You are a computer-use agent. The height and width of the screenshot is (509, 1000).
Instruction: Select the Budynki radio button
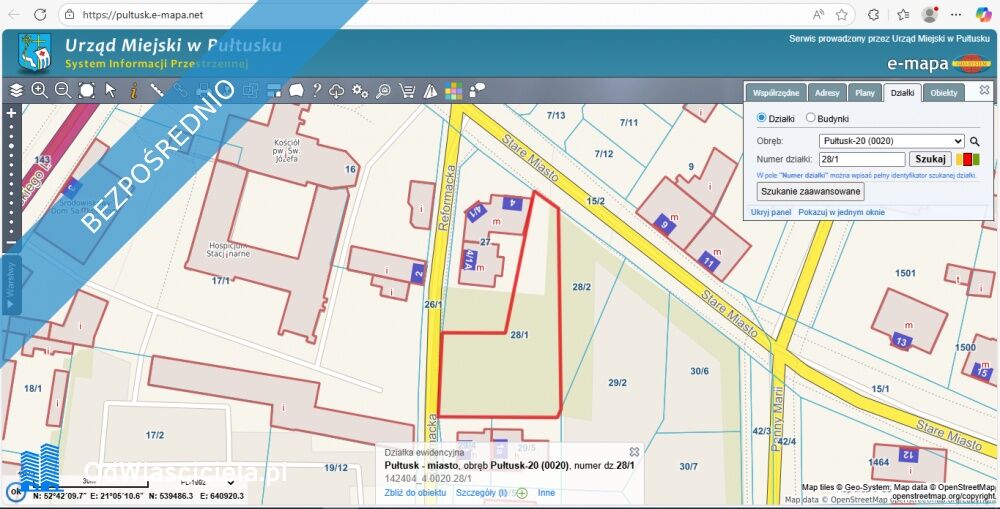point(811,118)
